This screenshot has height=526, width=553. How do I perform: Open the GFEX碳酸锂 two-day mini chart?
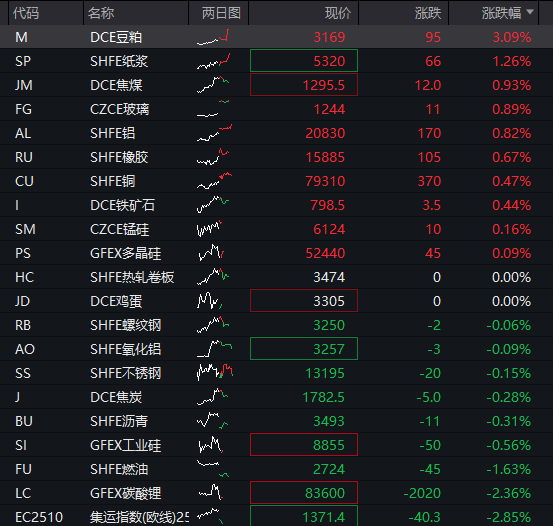pos(210,493)
